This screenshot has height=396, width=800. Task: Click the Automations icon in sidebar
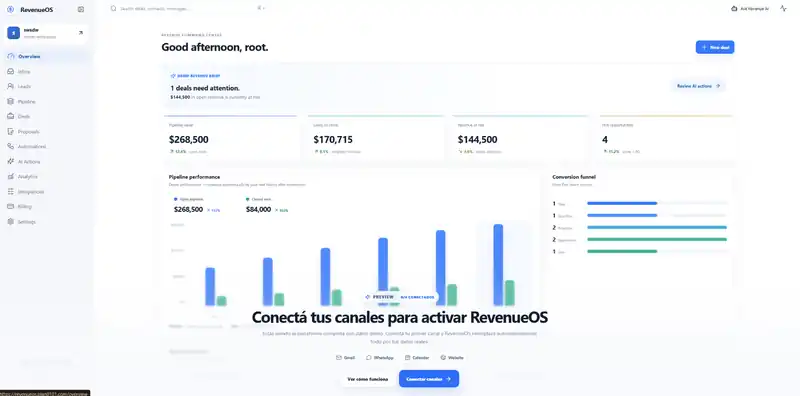[x=11, y=146]
